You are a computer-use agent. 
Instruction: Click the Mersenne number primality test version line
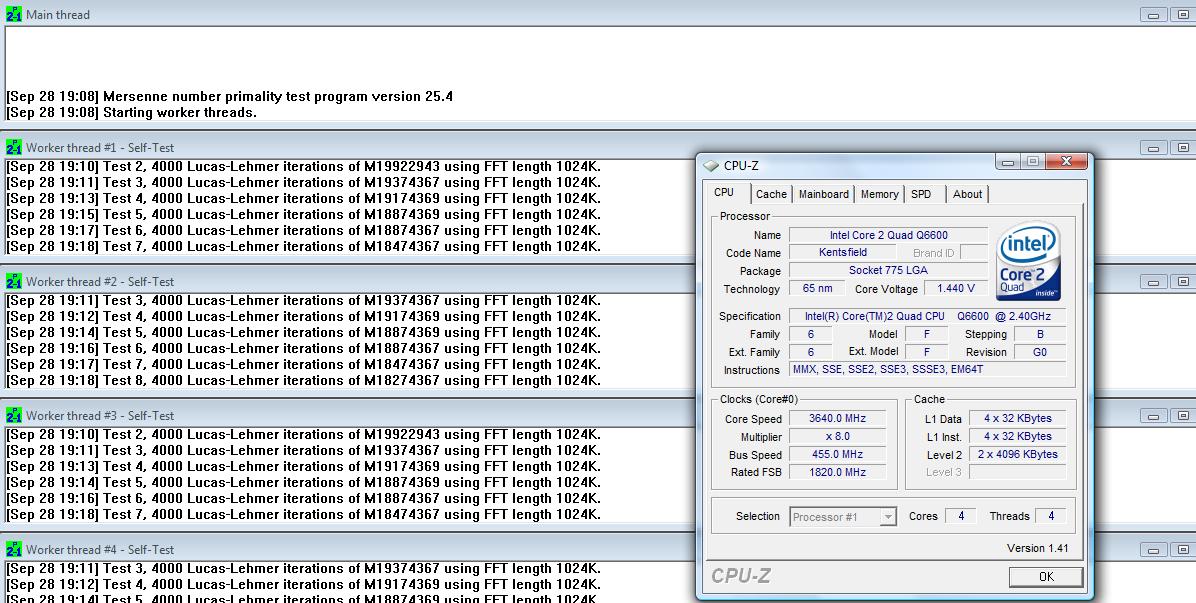(230, 97)
